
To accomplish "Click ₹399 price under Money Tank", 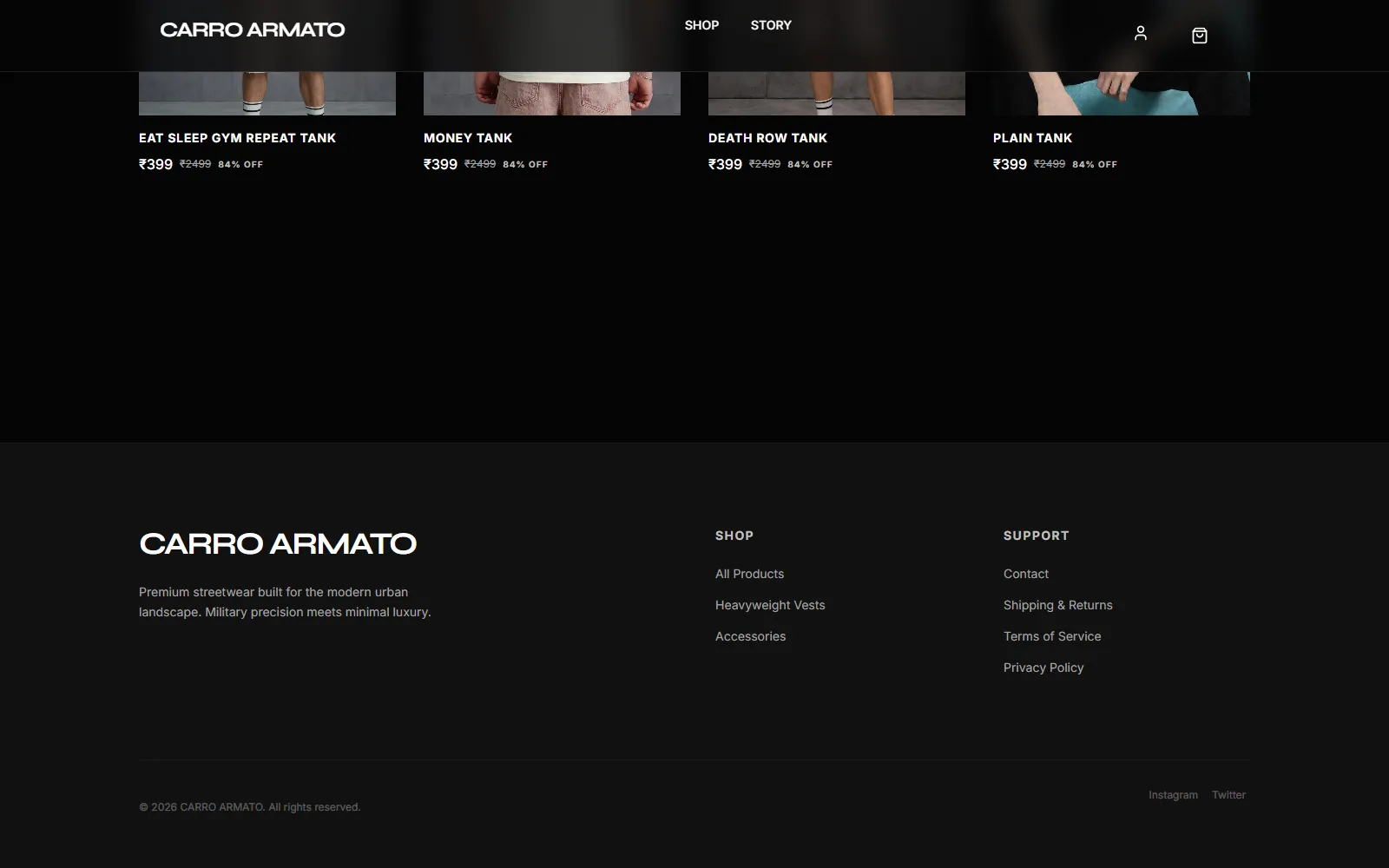I will click(x=440, y=164).
